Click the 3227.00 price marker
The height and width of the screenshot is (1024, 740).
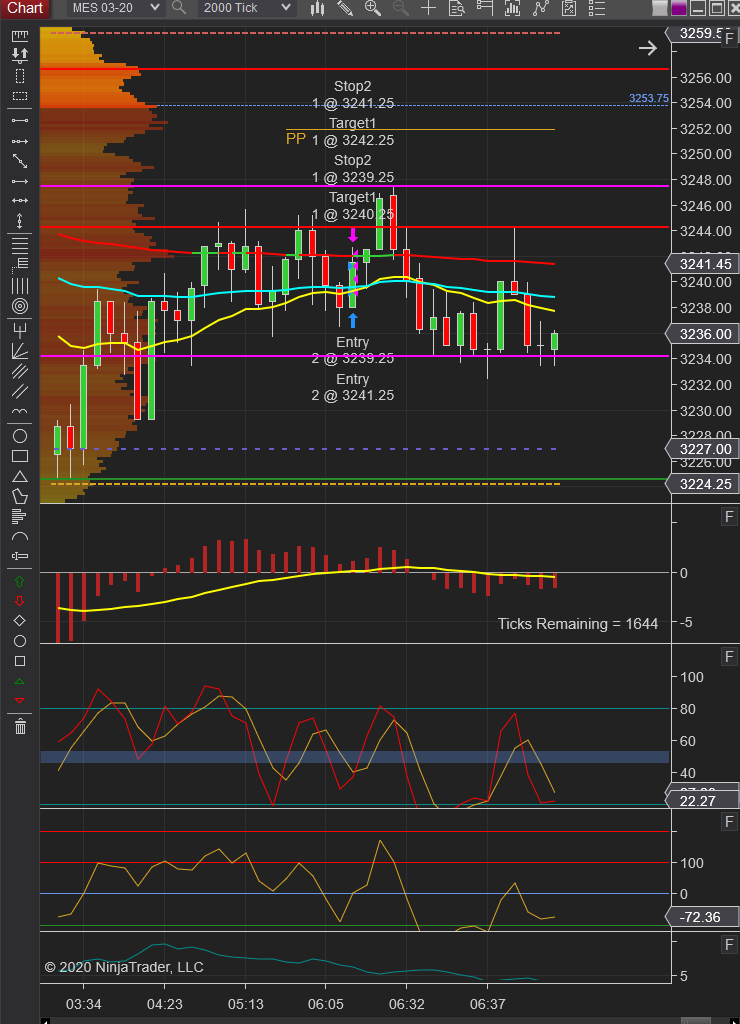point(702,449)
